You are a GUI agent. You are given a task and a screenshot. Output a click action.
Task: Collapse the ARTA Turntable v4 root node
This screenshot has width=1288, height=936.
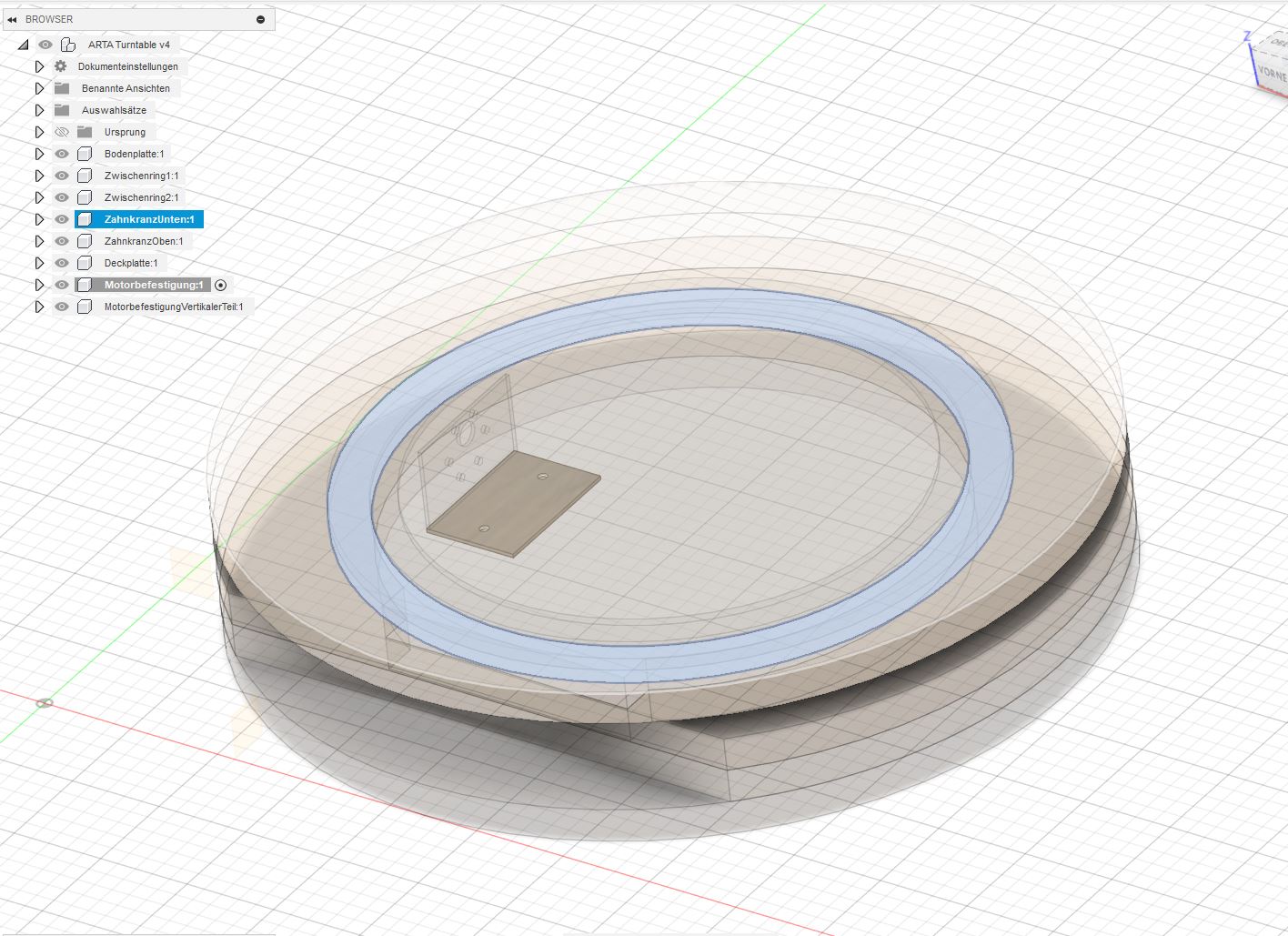click(x=24, y=45)
